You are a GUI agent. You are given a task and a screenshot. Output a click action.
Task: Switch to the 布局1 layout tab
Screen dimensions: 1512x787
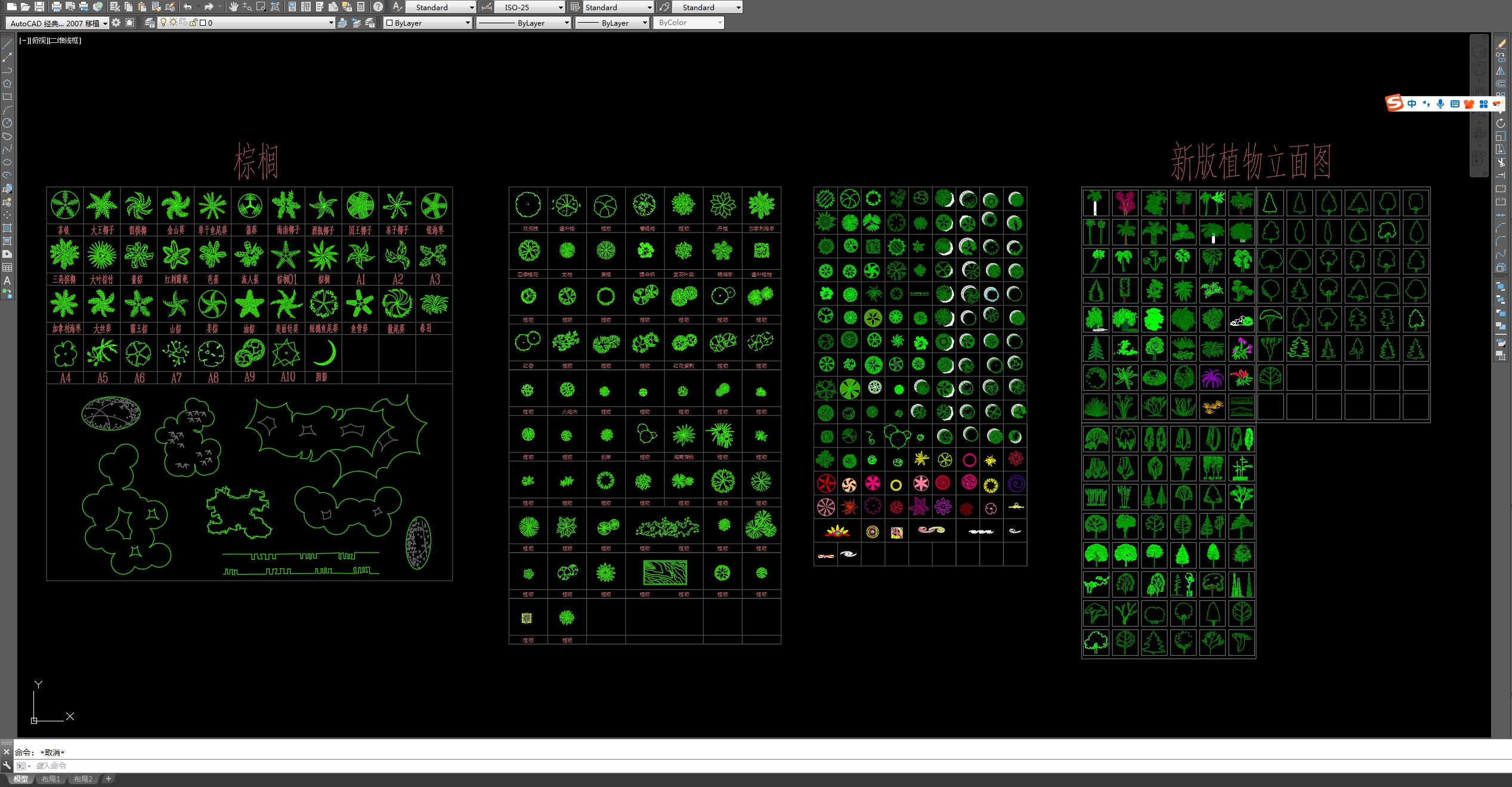(51, 779)
